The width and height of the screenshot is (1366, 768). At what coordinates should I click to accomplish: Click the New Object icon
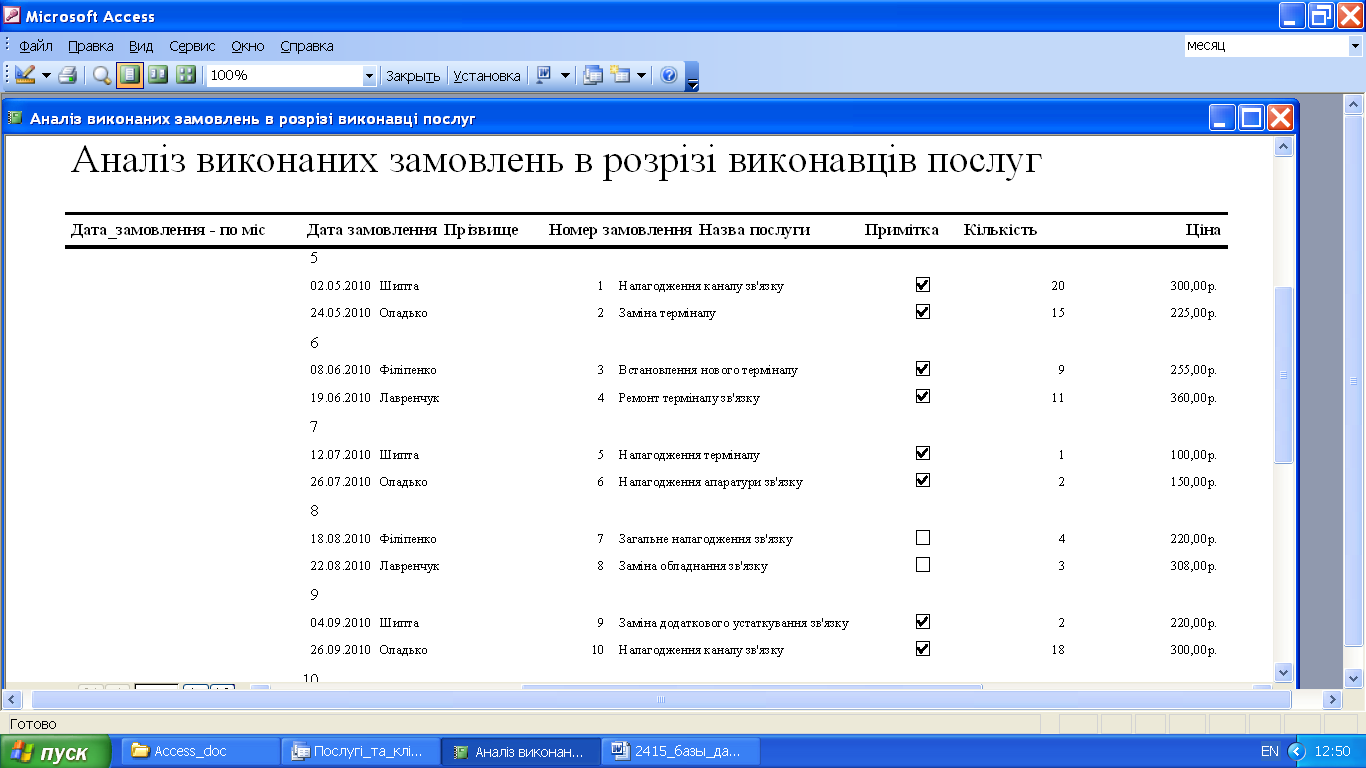621,75
